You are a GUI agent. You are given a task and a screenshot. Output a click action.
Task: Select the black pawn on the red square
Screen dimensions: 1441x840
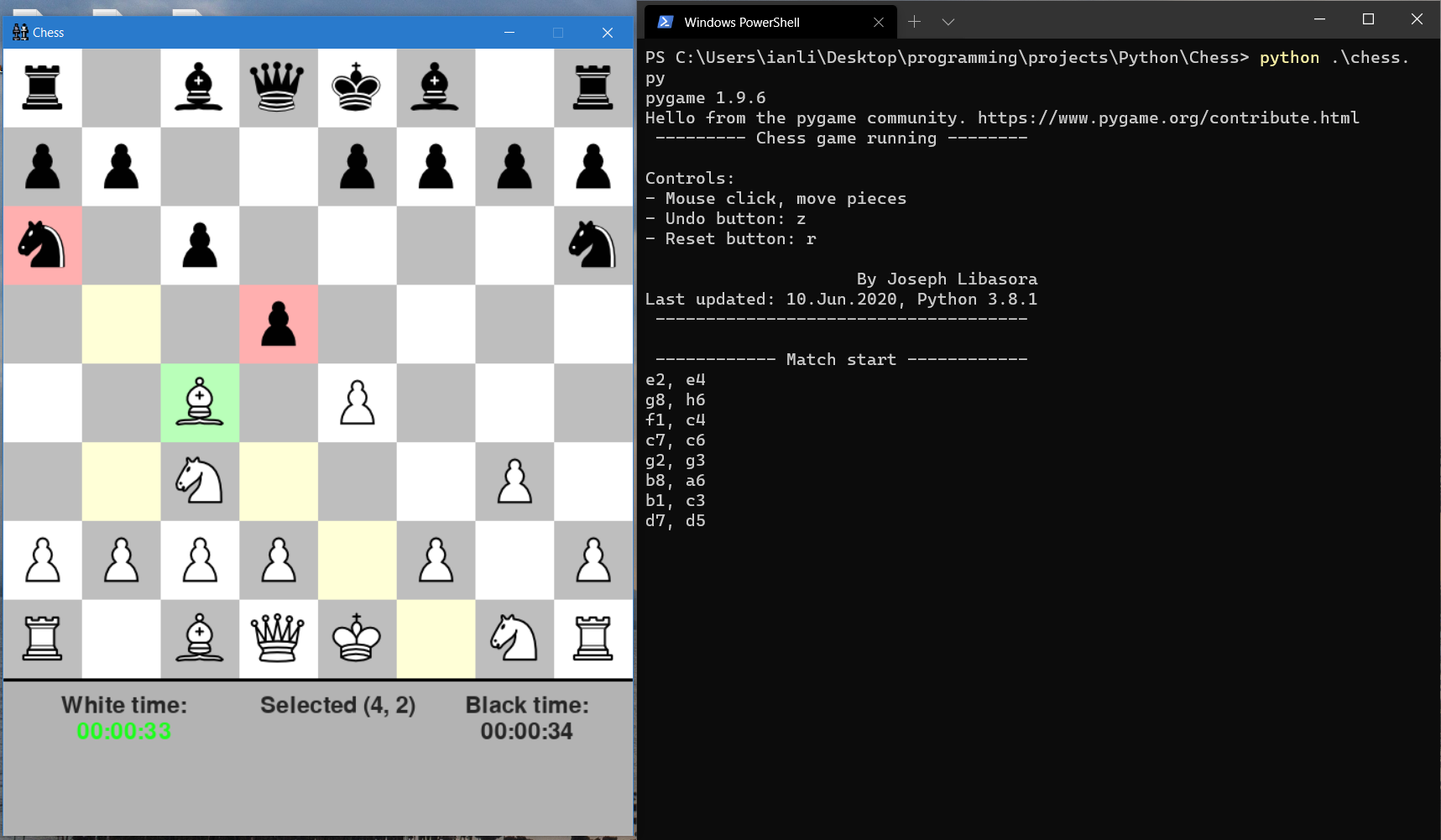[x=279, y=325]
